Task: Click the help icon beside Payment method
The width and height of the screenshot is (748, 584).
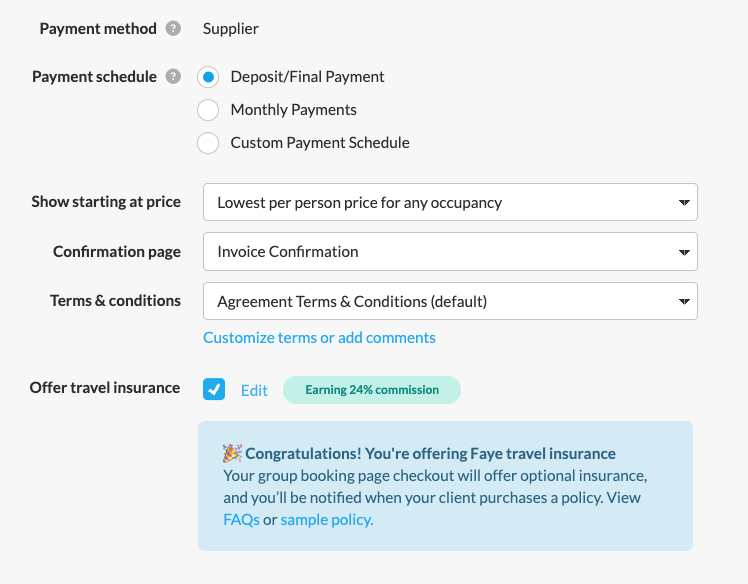Action: click(x=173, y=29)
